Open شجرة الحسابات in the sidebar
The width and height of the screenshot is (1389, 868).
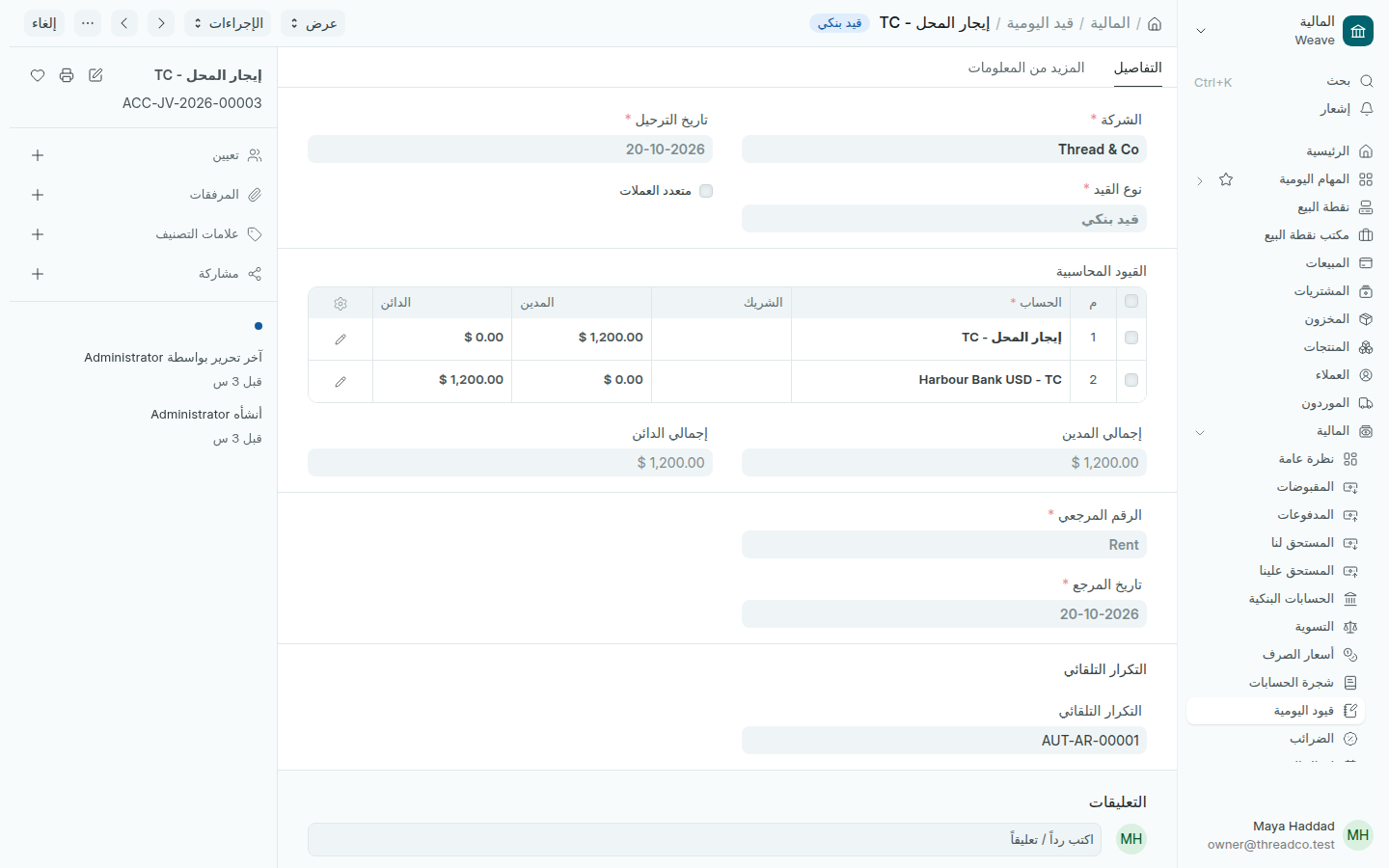coord(1276,683)
